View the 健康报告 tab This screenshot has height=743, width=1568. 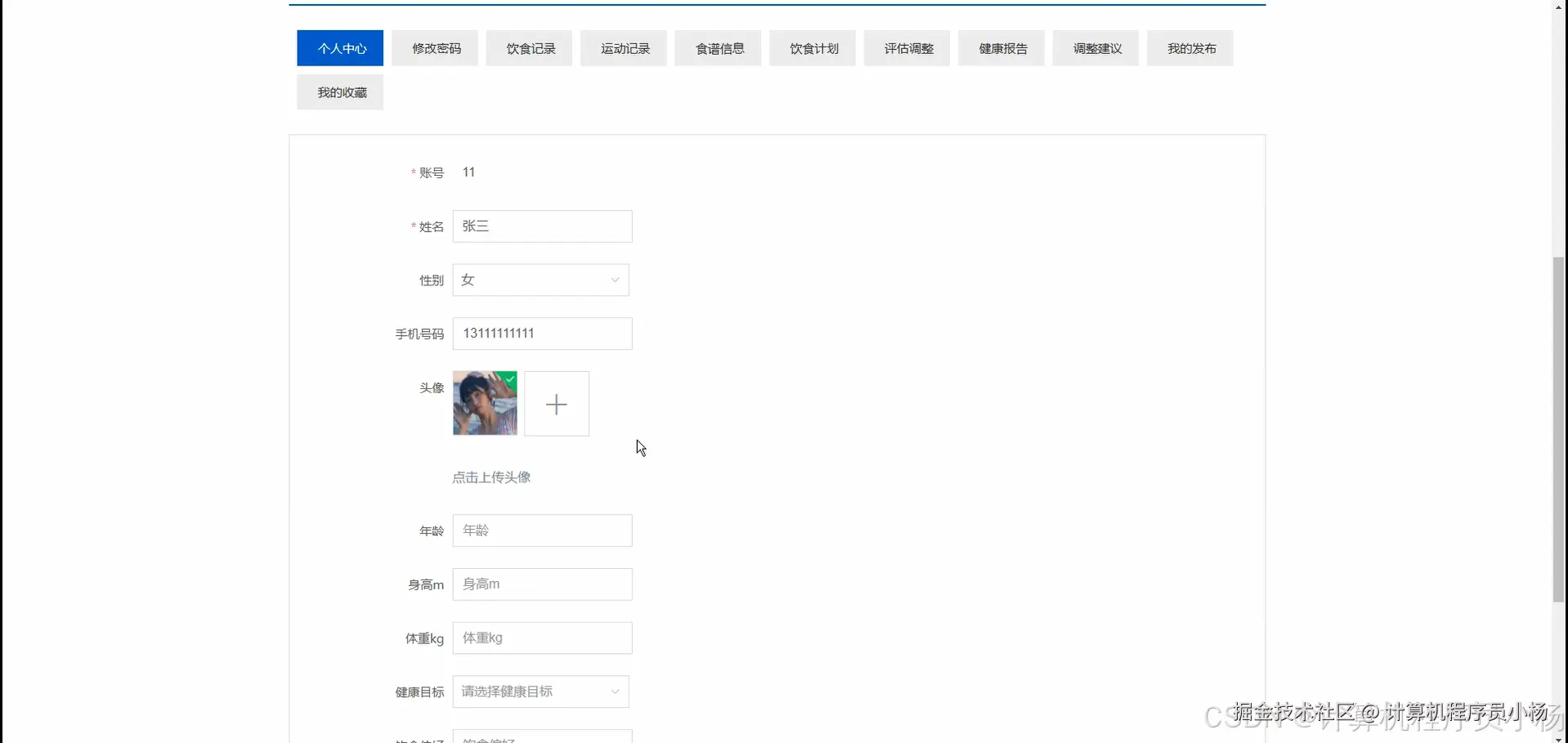pos(1001,47)
